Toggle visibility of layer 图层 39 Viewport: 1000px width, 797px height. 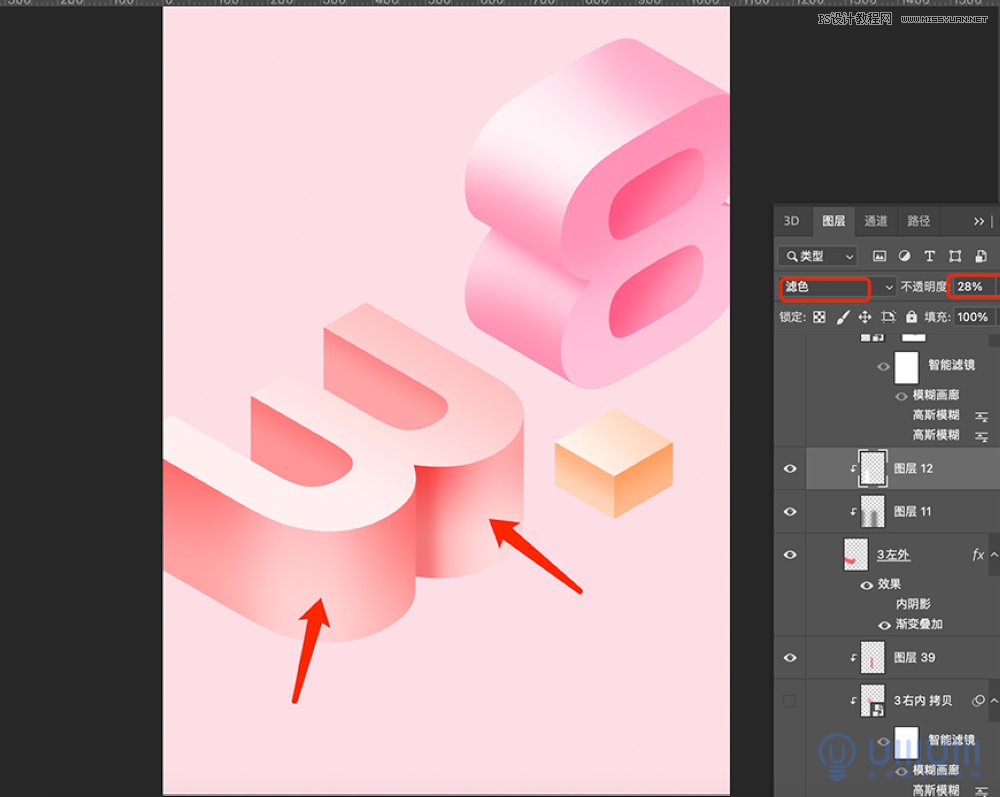(790, 657)
